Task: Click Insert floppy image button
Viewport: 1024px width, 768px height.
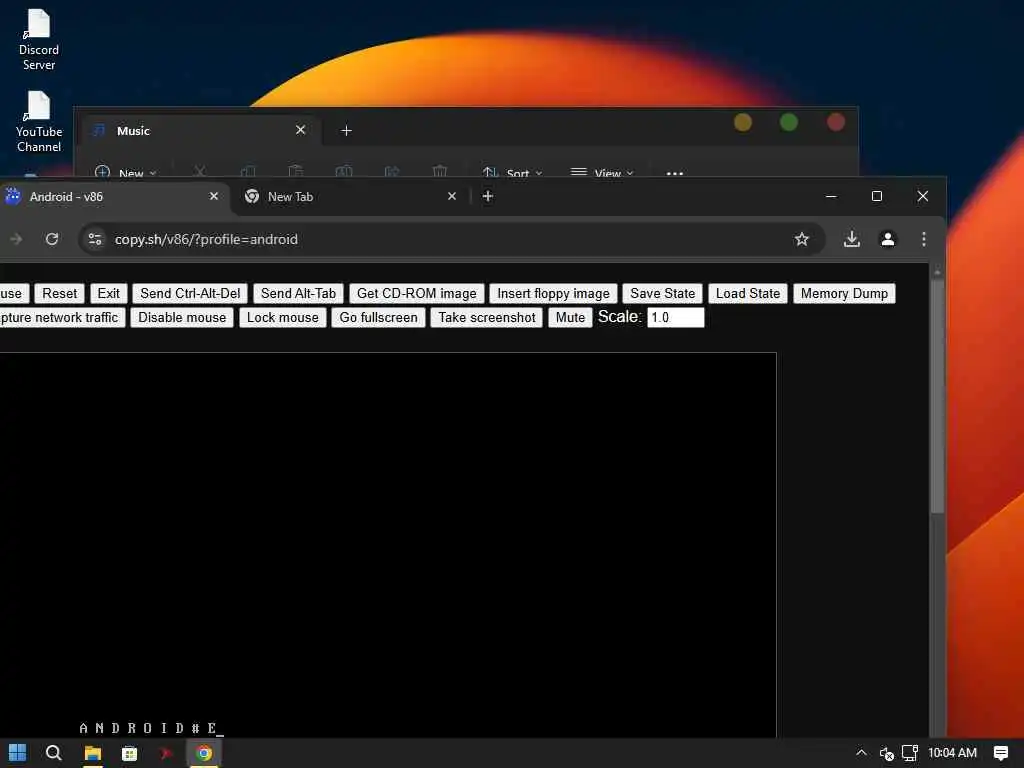Action: (x=553, y=293)
